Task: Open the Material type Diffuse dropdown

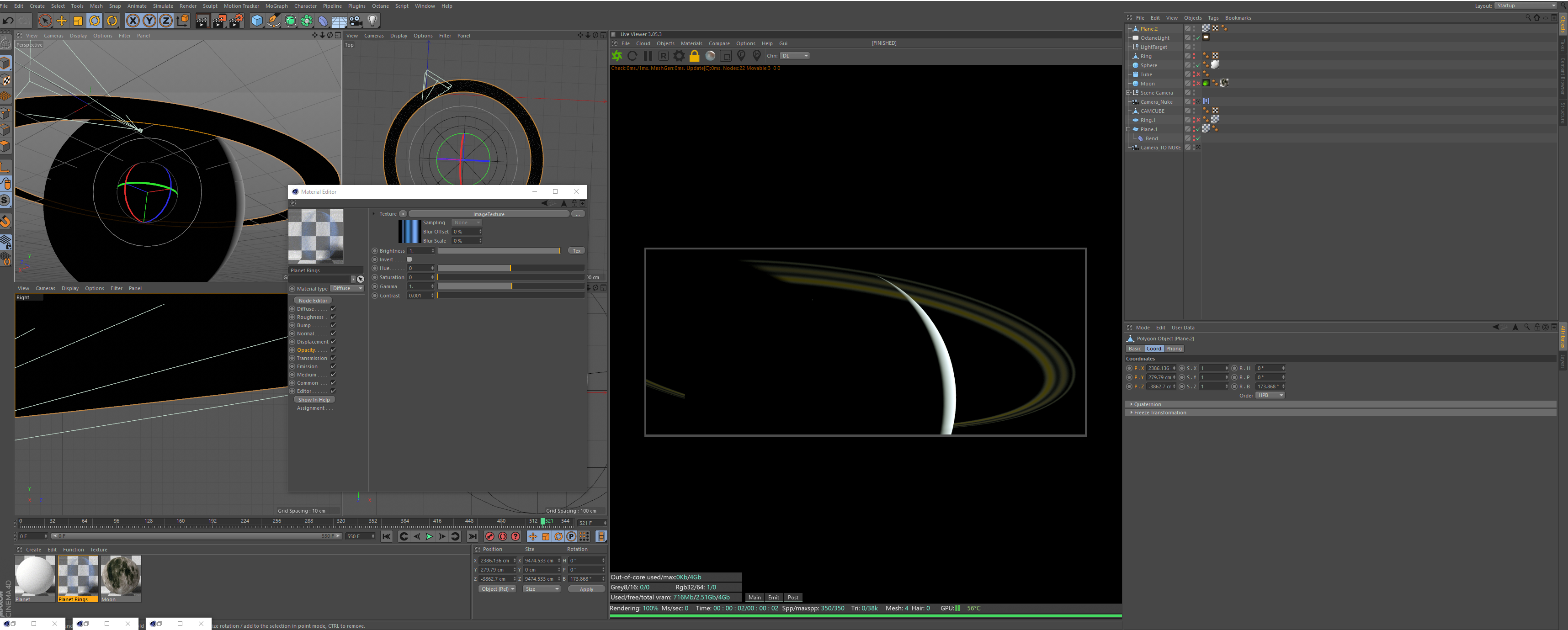Action: pyautogui.click(x=346, y=289)
